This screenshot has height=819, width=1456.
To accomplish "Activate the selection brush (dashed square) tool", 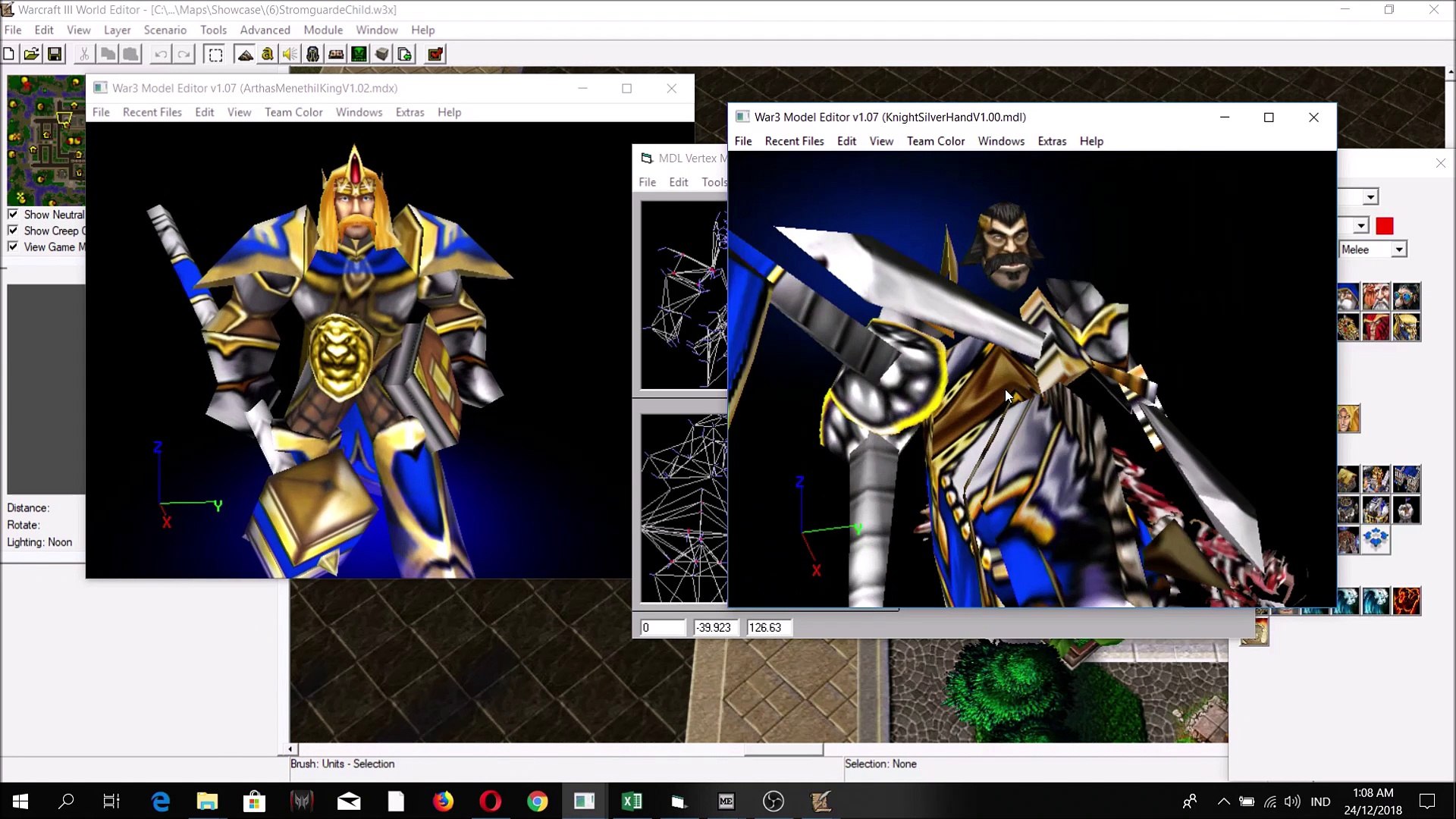I will click(x=215, y=54).
